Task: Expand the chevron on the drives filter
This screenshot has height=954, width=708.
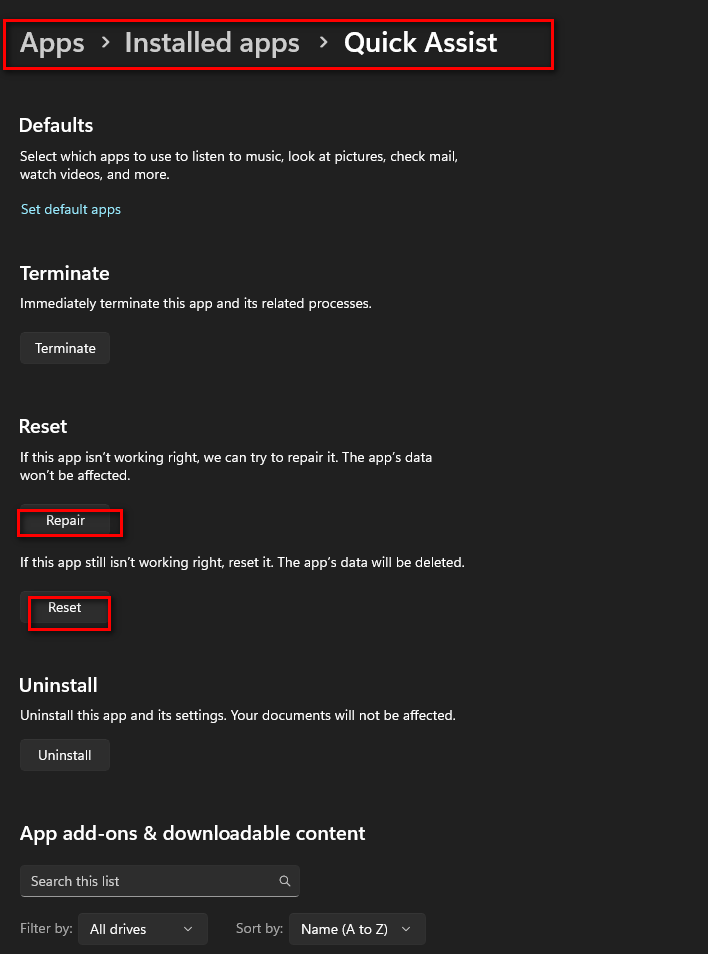Action: [188, 928]
